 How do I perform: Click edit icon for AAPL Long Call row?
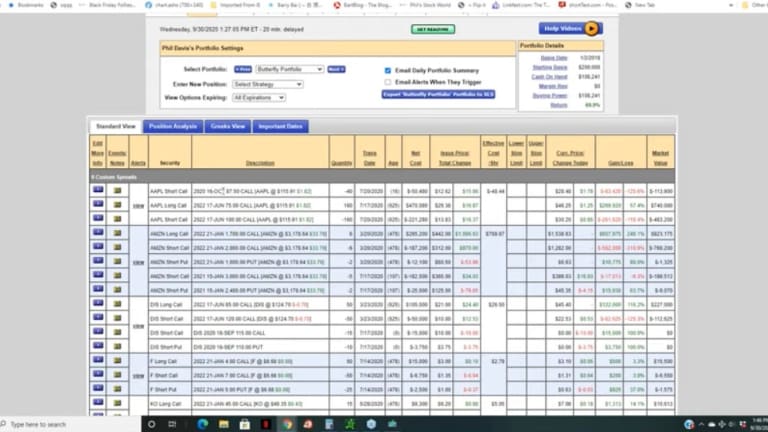(x=98, y=204)
